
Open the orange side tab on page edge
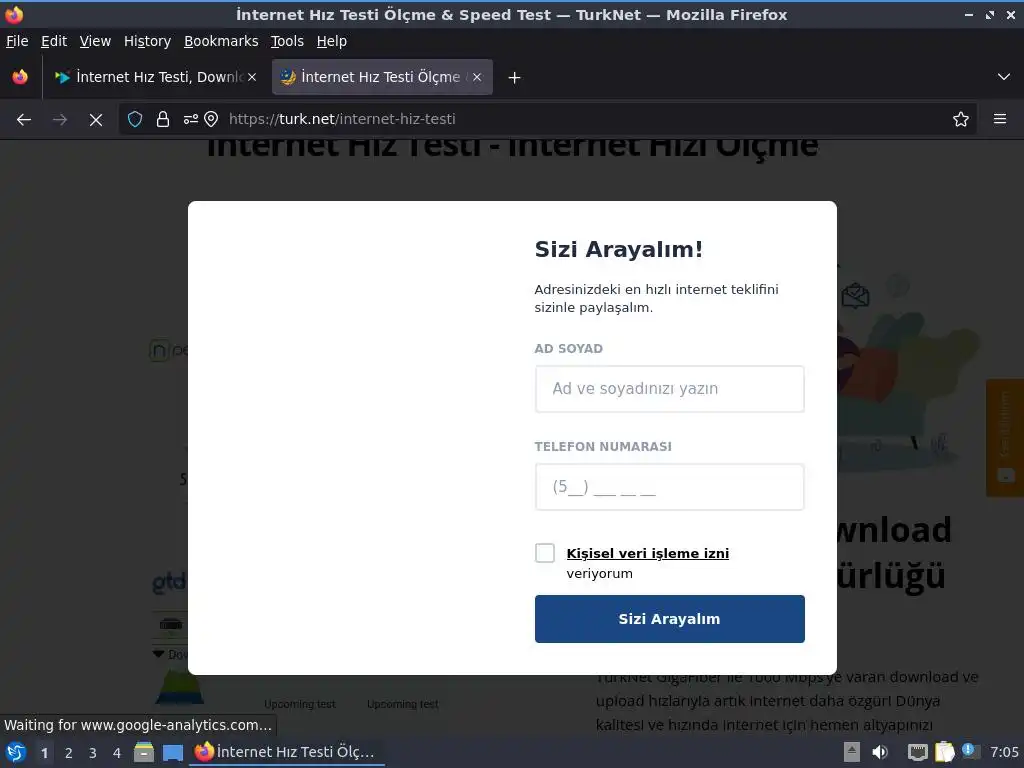(1005, 438)
